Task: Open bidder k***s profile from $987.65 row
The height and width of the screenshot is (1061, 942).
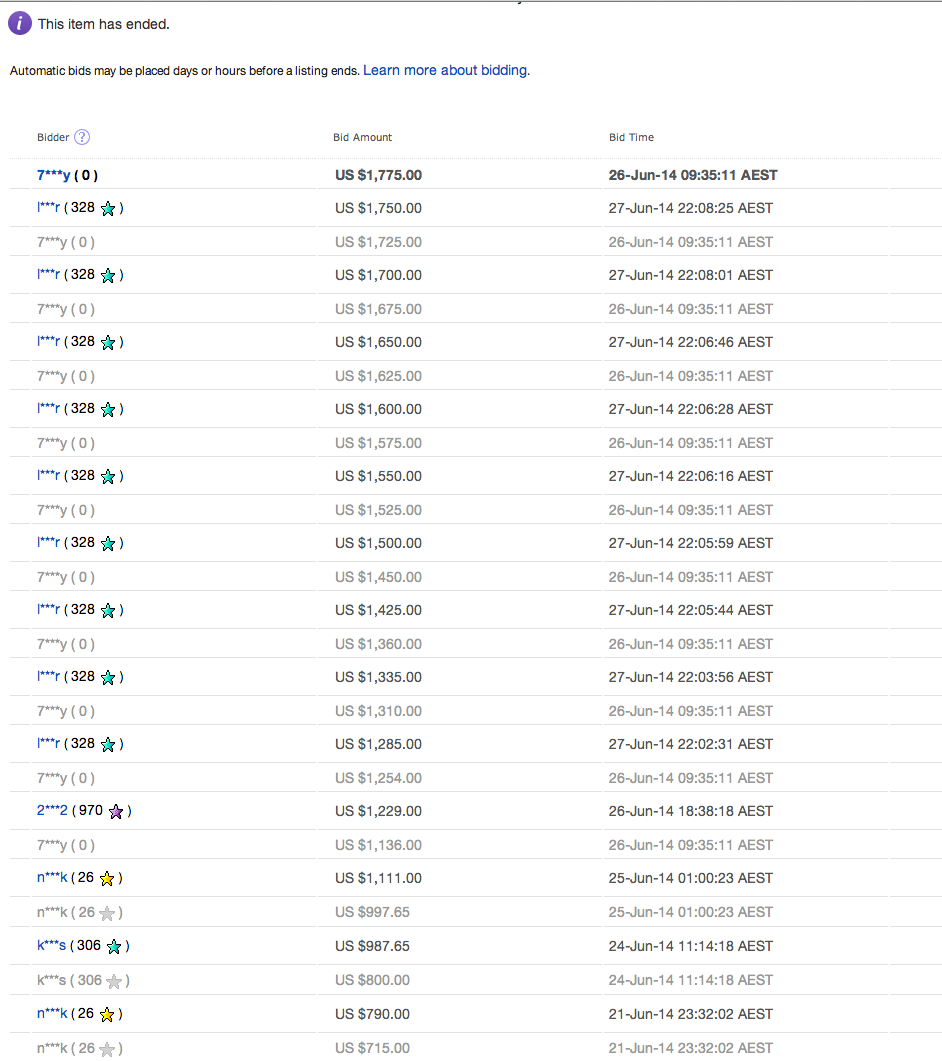Action: [x=50, y=945]
